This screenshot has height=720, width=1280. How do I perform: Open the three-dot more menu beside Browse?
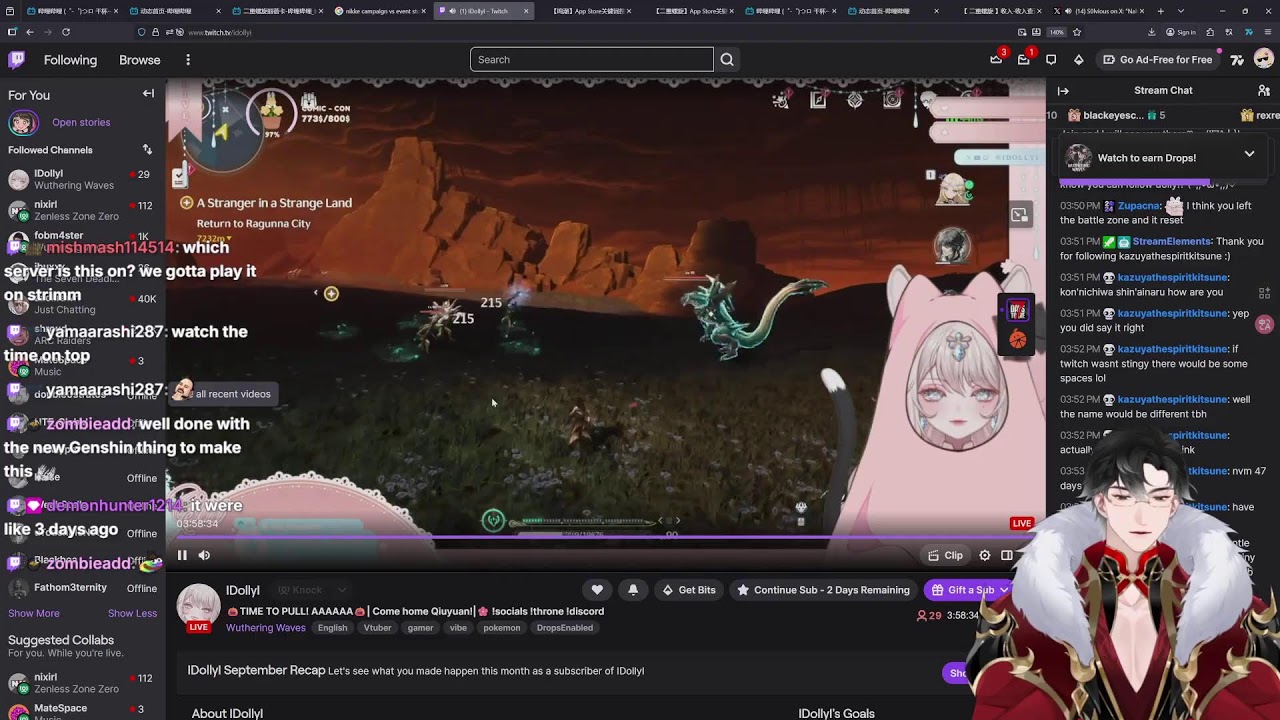pyautogui.click(x=188, y=60)
